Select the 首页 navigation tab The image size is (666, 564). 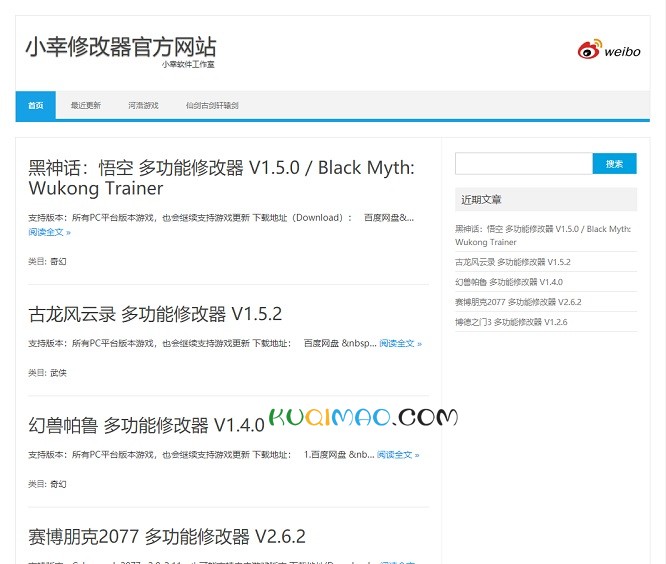(x=36, y=105)
